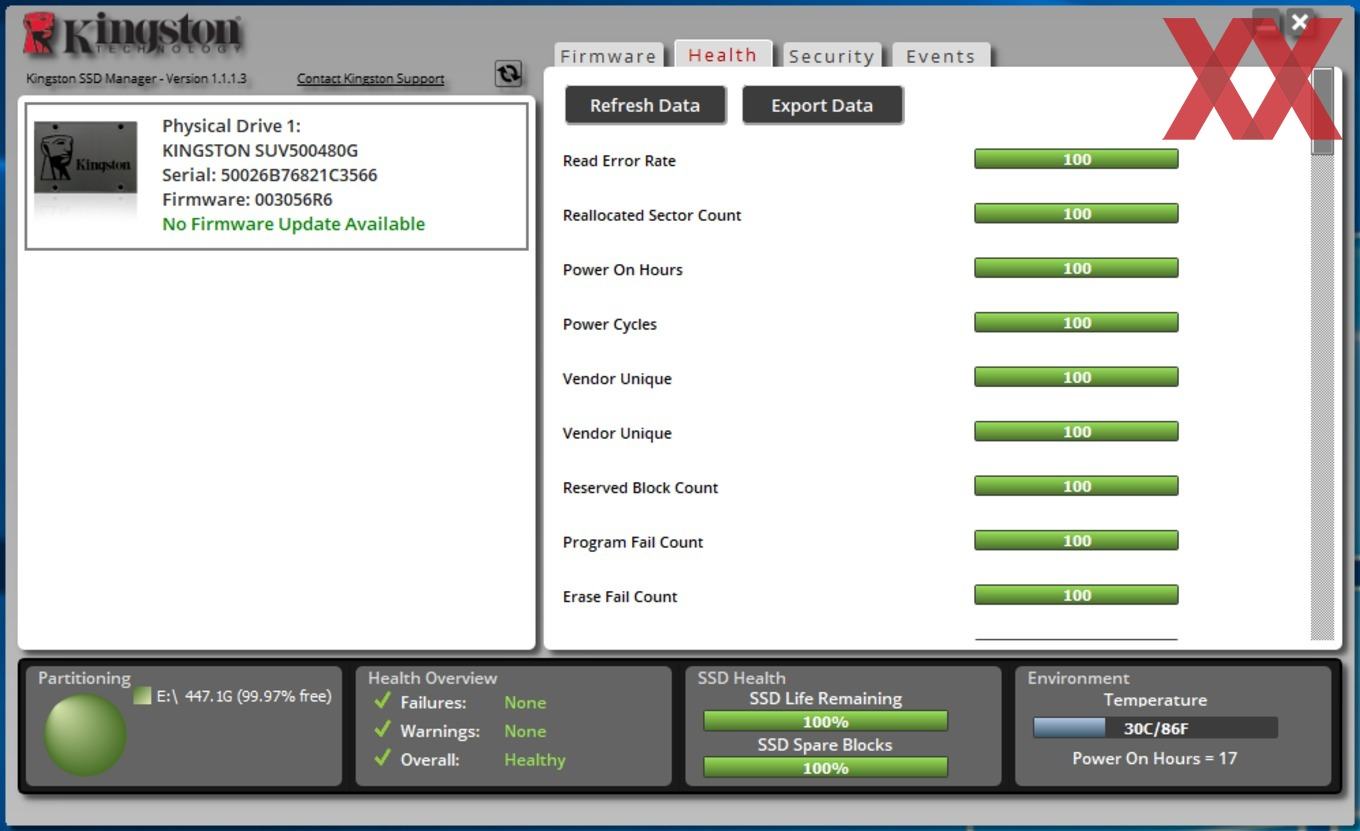Click the 30C/86F temperature bar
1360x831 pixels.
1155,728
